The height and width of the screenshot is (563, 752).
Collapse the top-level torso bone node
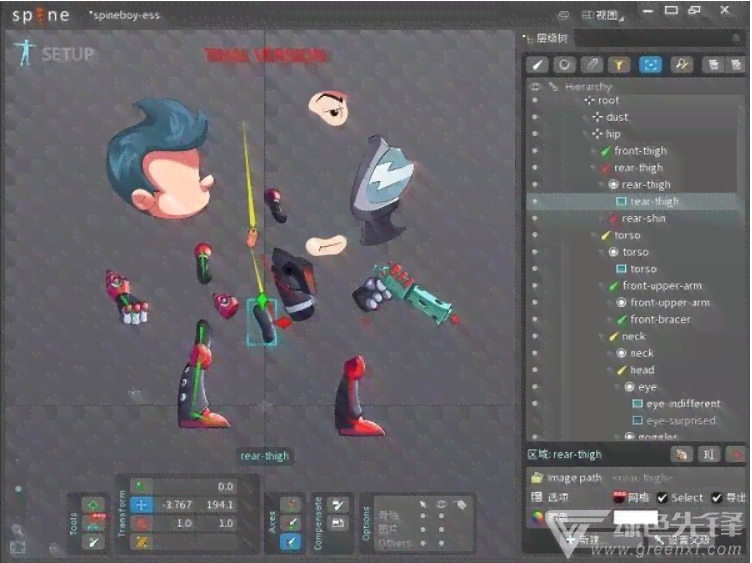point(593,235)
